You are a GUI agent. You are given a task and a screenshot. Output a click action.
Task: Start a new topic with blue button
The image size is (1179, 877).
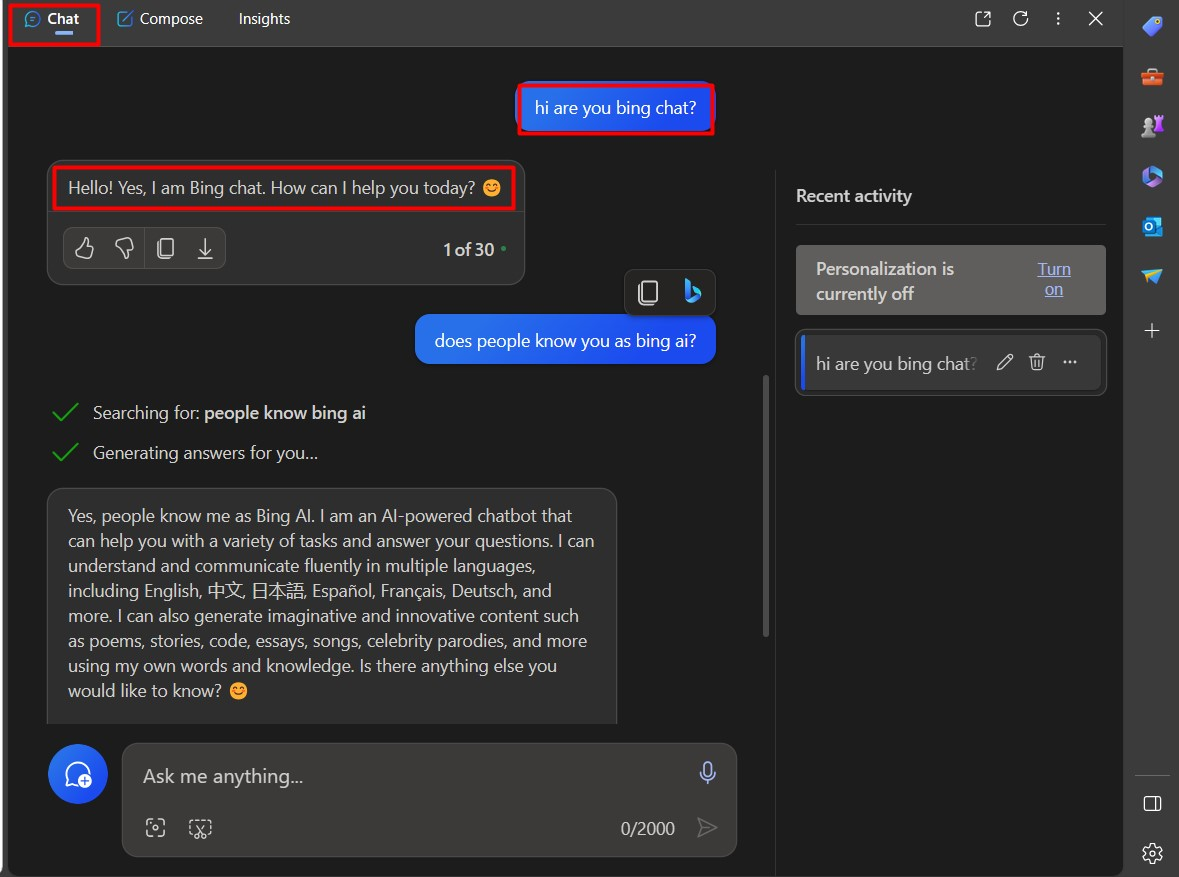tap(78, 774)
